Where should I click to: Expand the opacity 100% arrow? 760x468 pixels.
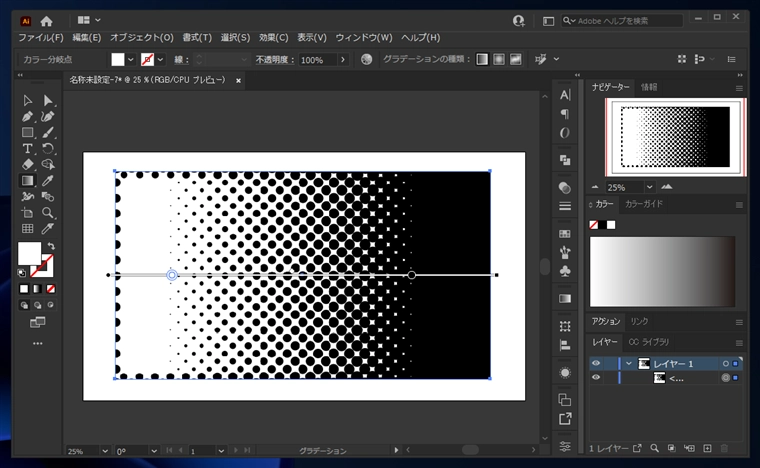(343, 60)
